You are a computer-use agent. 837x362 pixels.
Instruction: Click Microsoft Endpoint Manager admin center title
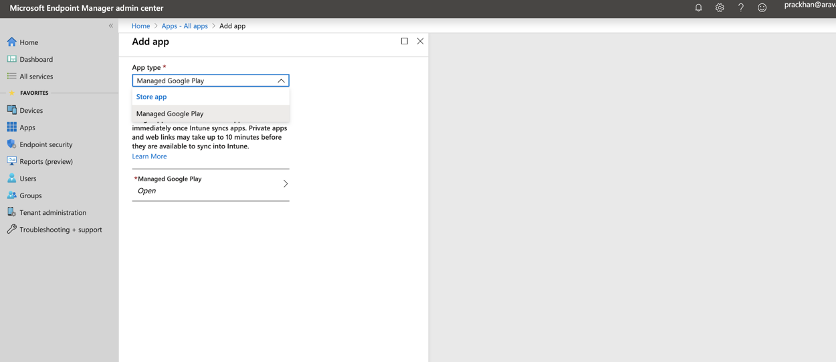coord(86,8)
